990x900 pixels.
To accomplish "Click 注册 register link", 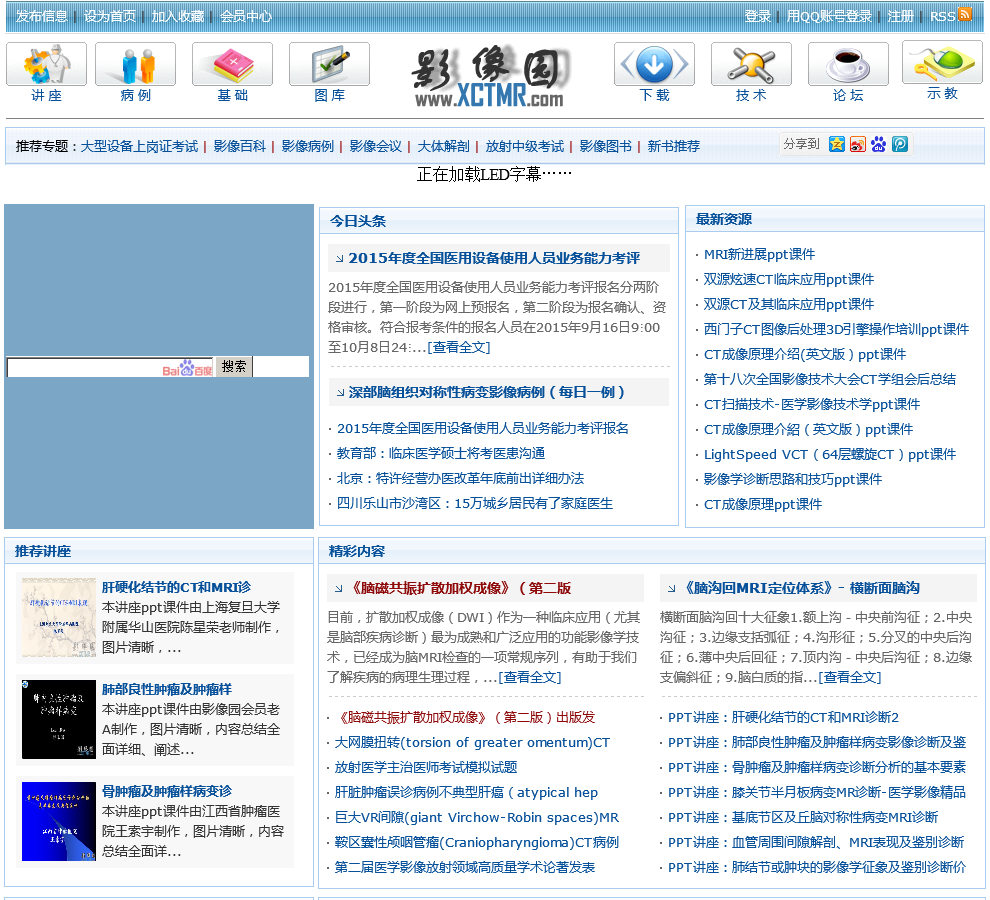I will [900, 16].
